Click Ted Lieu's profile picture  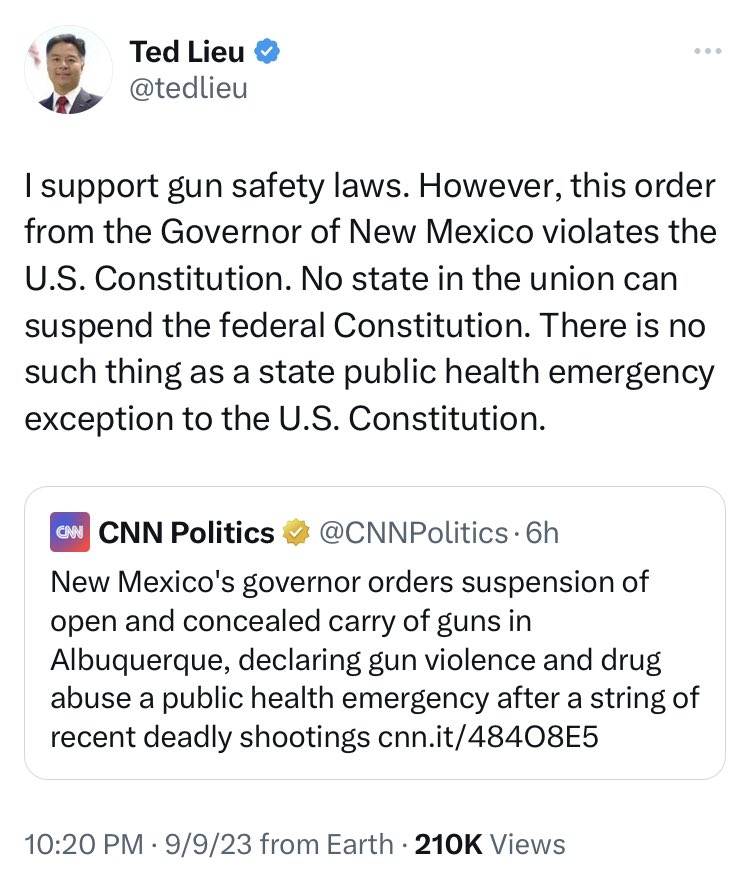(x=68, y=71)
